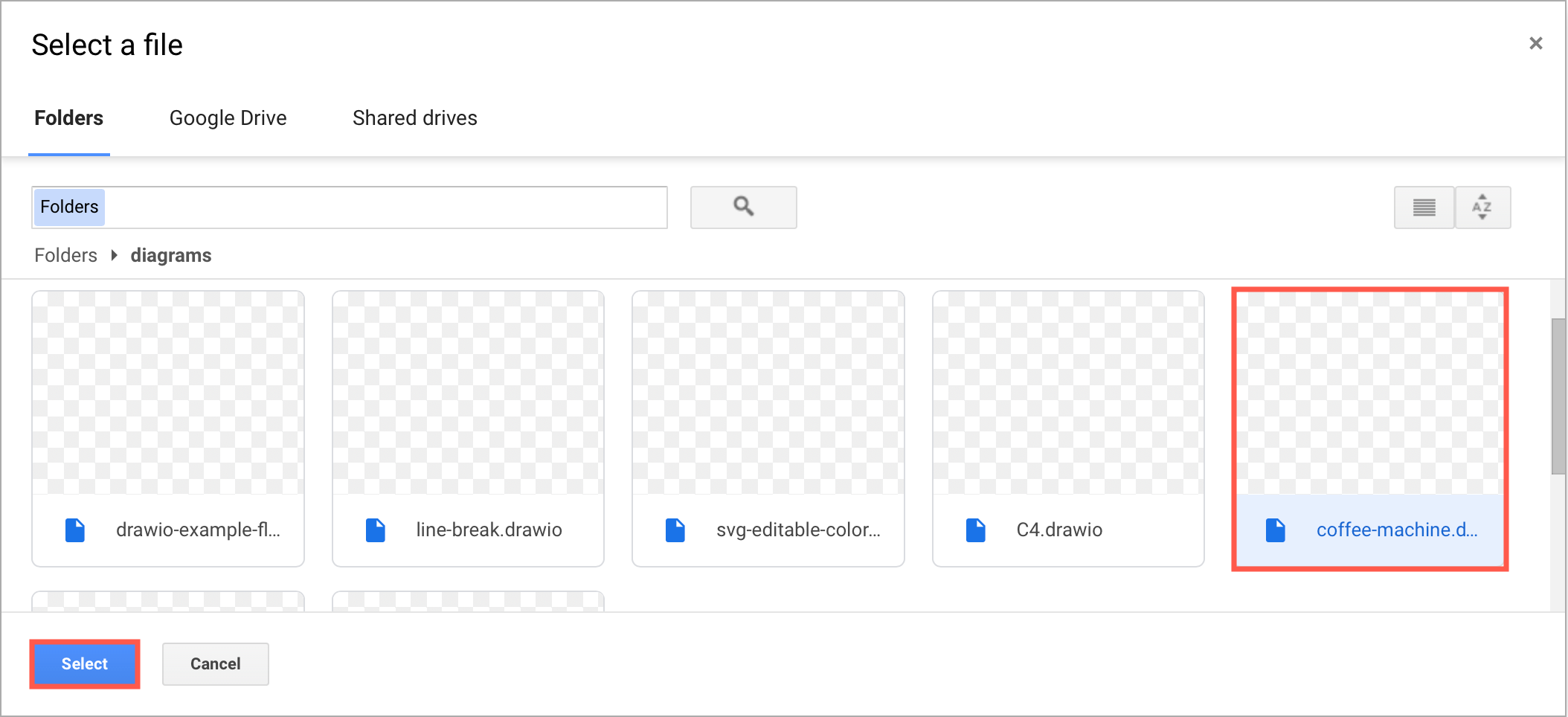Toggle the list view display mode
Image resolution: width=1568 pixels, height=717 pixels.
[x=1424, y=207]
